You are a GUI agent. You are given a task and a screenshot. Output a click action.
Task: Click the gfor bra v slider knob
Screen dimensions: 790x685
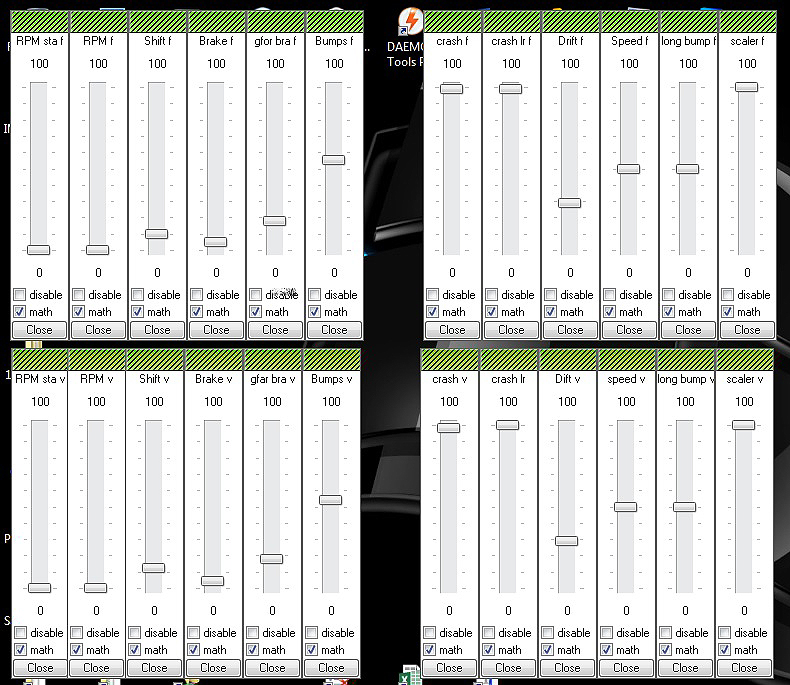(272, 559)
